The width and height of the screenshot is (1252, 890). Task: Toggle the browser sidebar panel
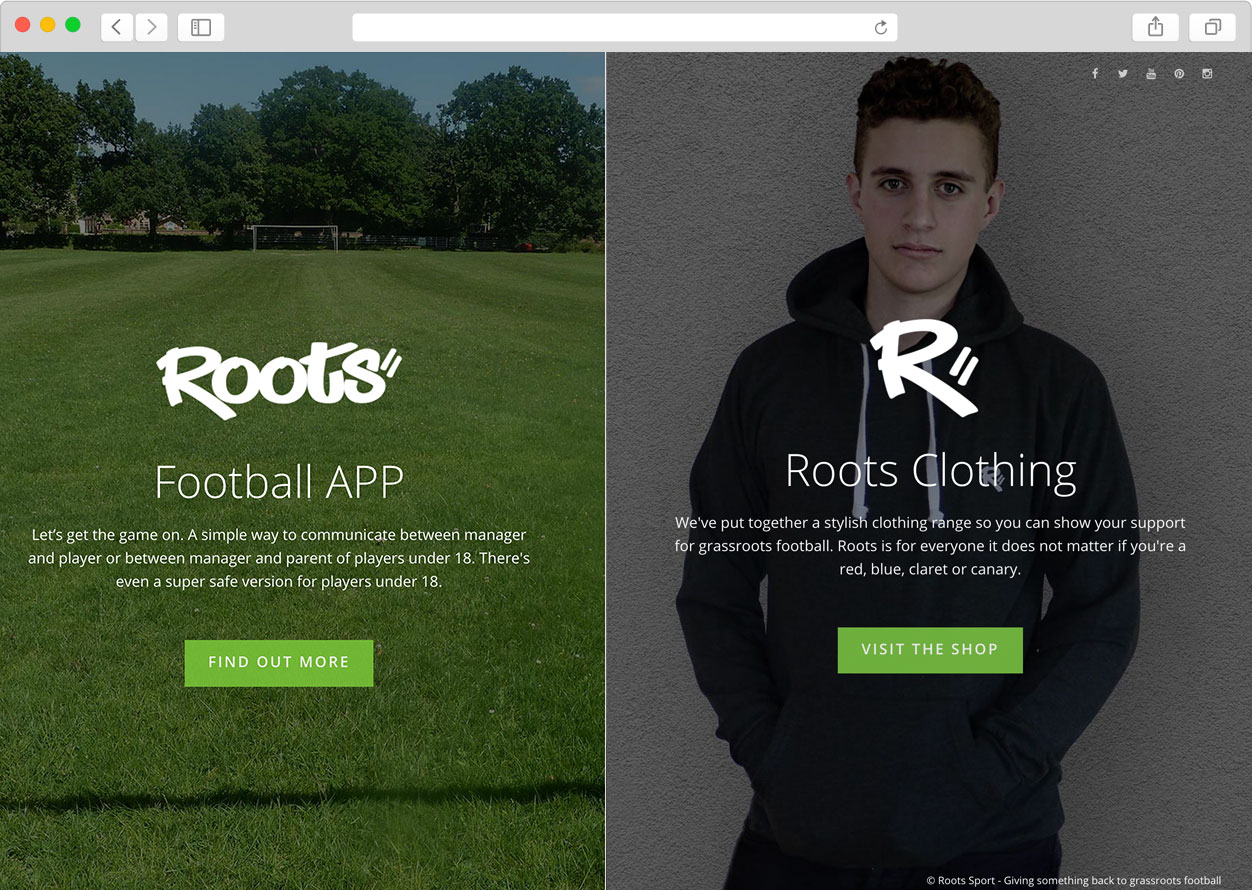201,27
